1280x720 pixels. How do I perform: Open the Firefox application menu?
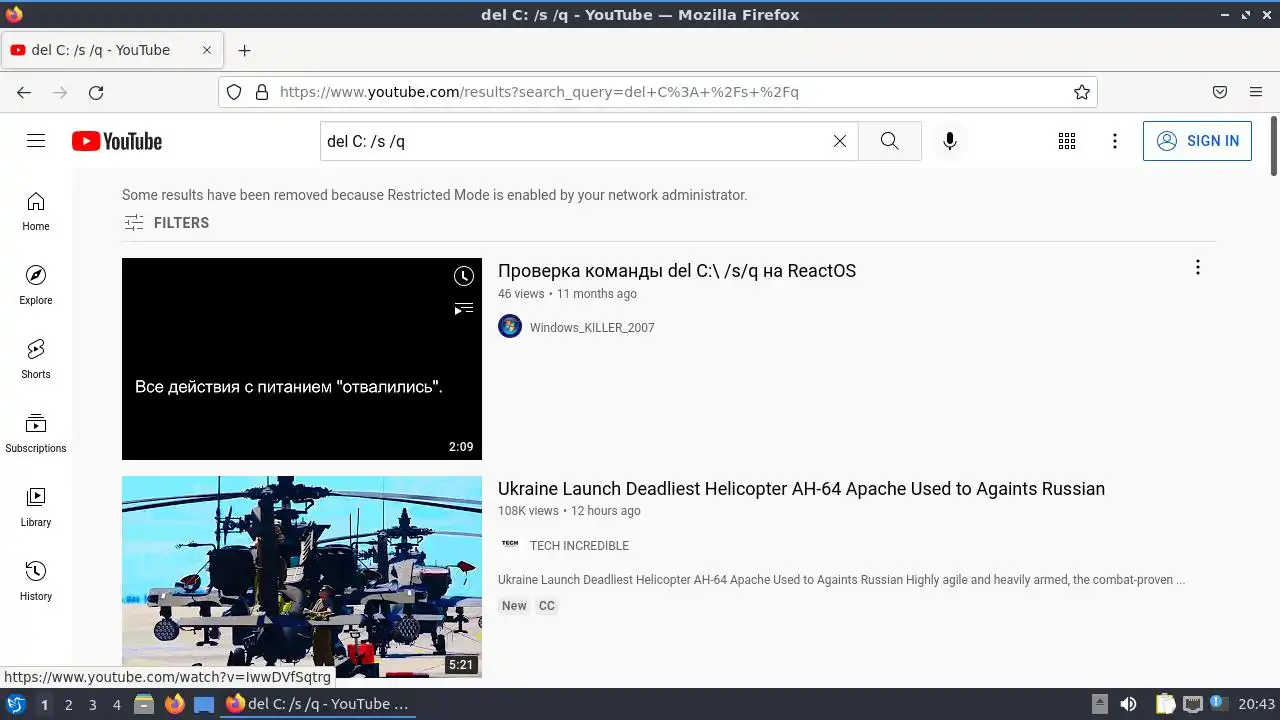coord(1256,92)
